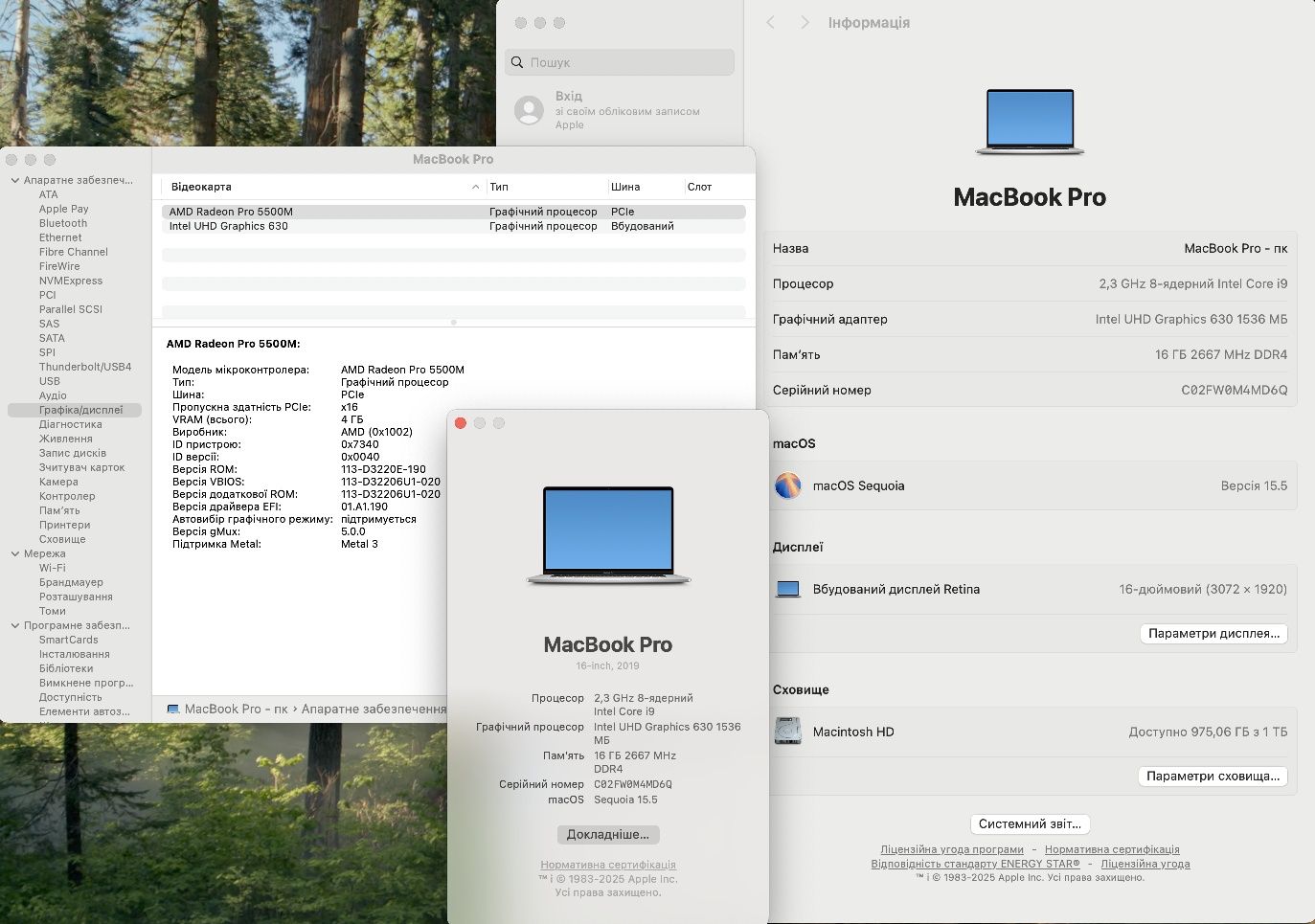1315x924 pixels.
Task: Open the ENERGY STAR compliance link
Action: pos(975,864)
